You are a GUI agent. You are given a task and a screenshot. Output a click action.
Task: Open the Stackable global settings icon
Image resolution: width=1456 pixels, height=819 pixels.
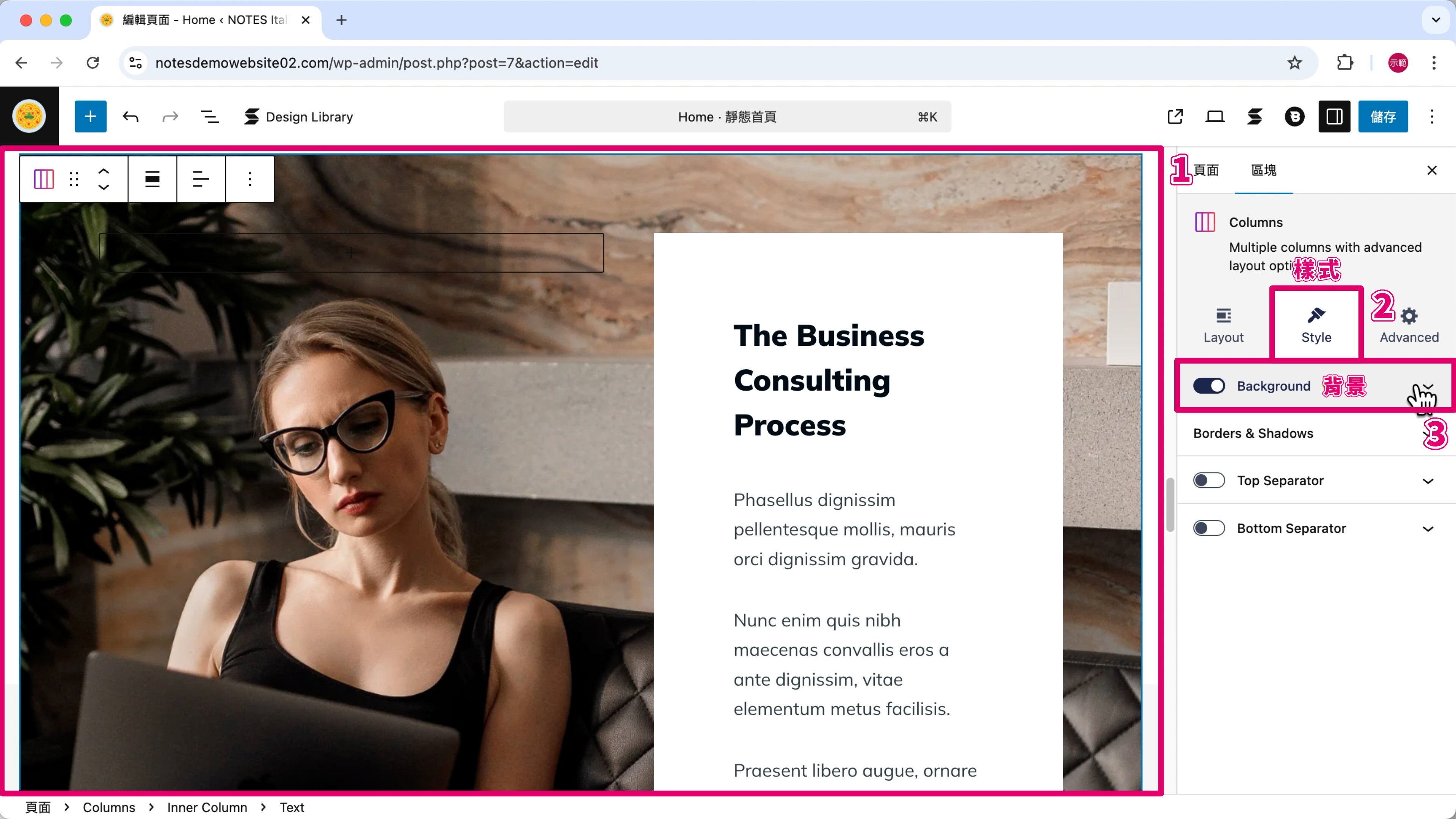1255,116
